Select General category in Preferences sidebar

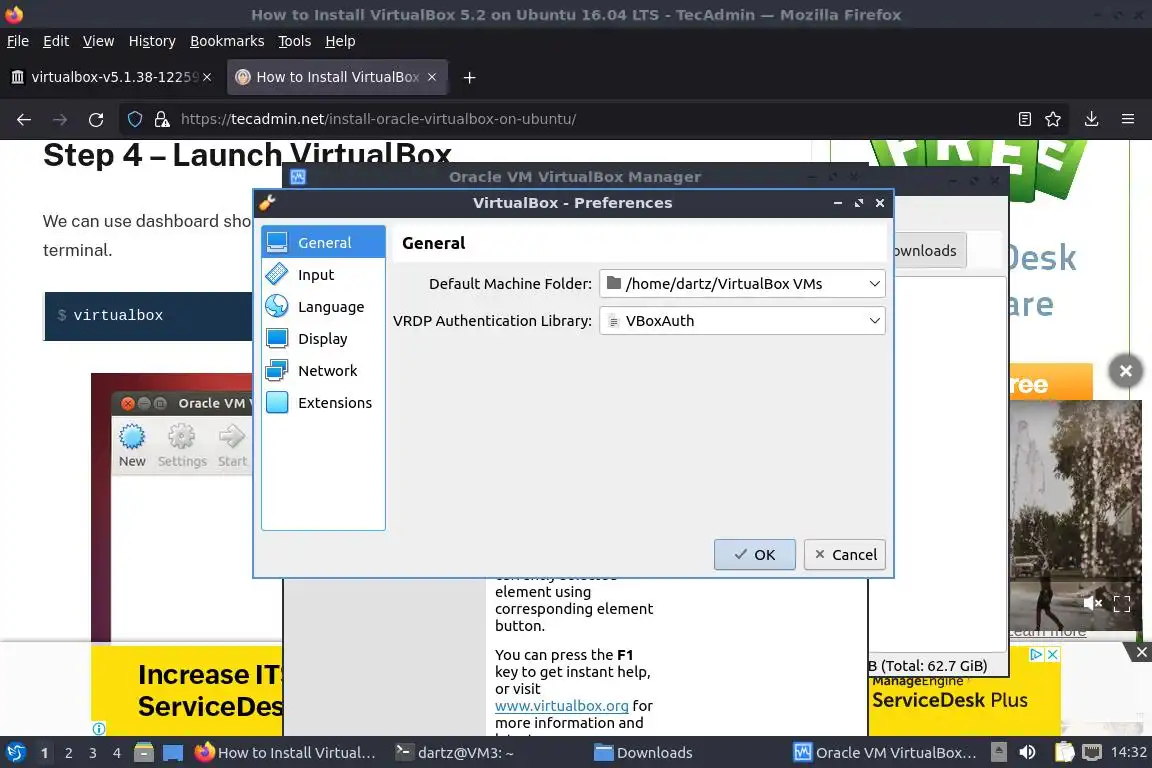pos(323,243)
